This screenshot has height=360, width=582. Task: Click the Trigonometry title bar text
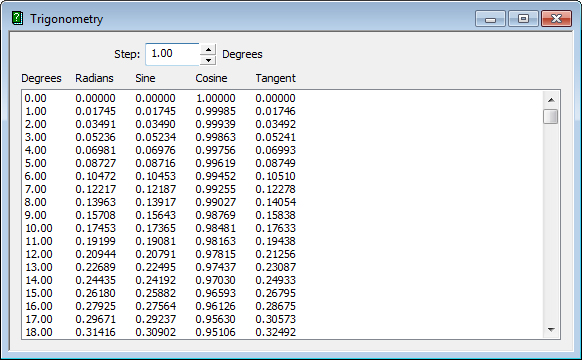click(x=66, y=19)
